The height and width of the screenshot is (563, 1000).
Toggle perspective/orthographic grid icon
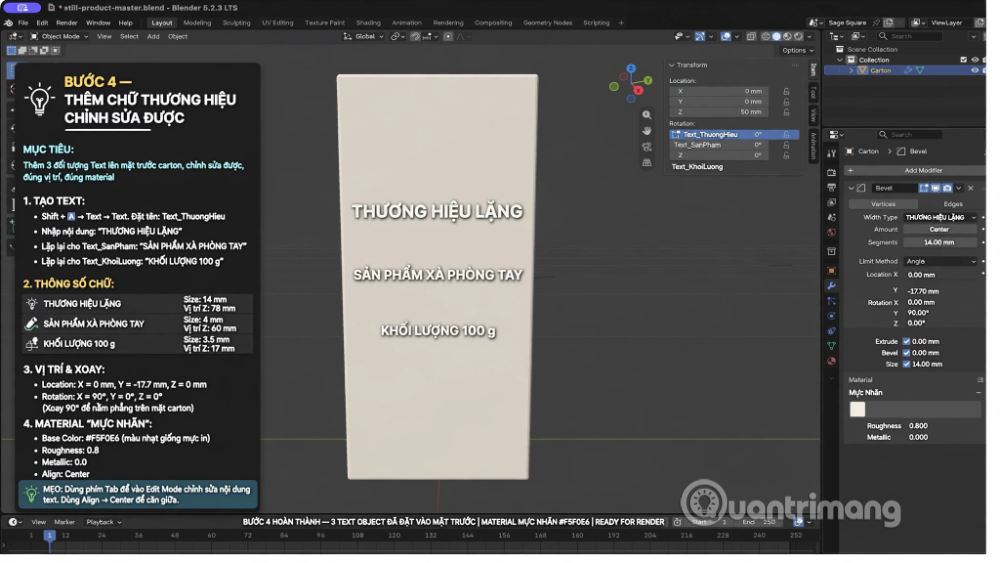tap(647, 163)
